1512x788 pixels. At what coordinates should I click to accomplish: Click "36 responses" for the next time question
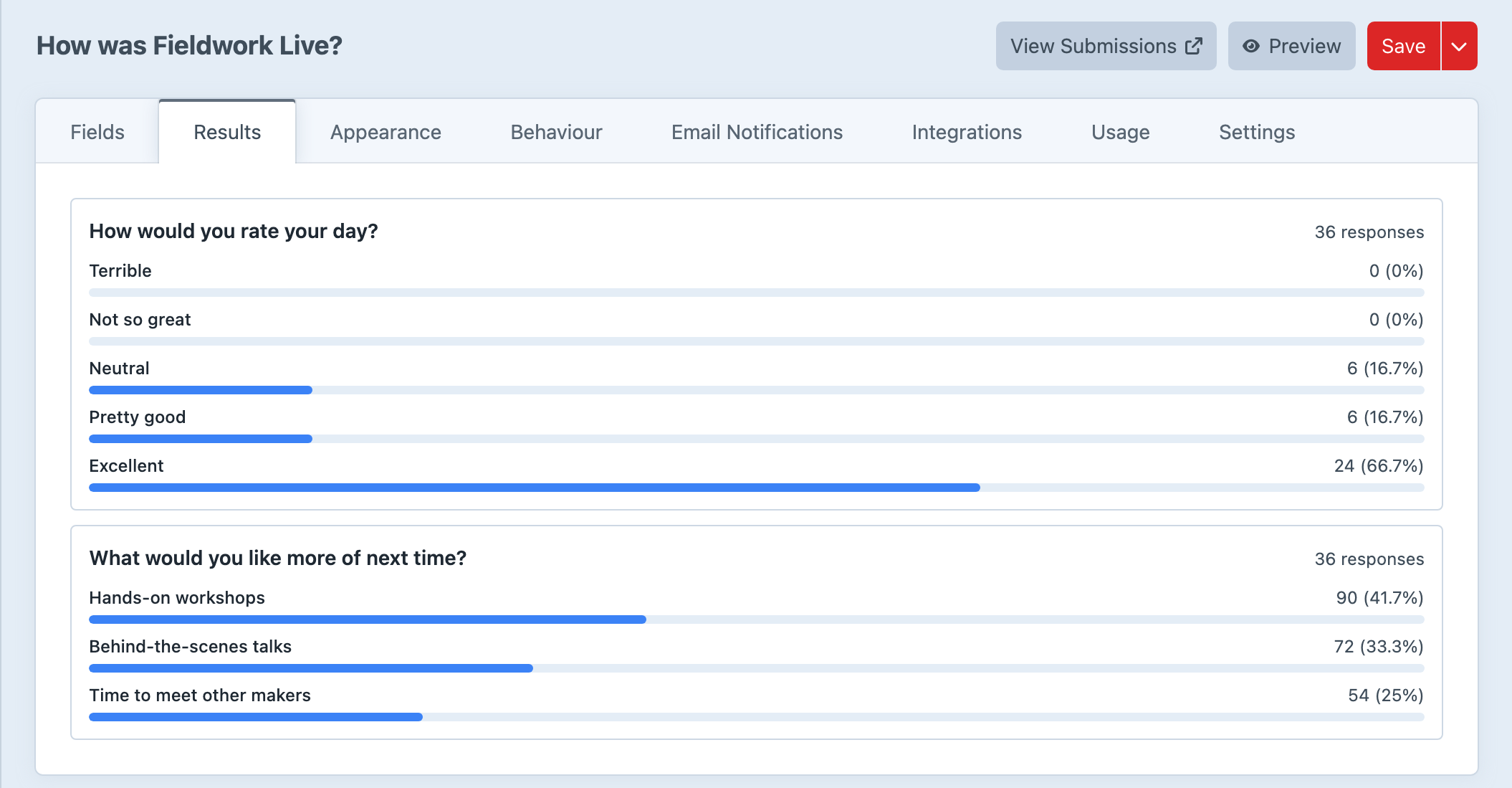[x=1369, y=559]
